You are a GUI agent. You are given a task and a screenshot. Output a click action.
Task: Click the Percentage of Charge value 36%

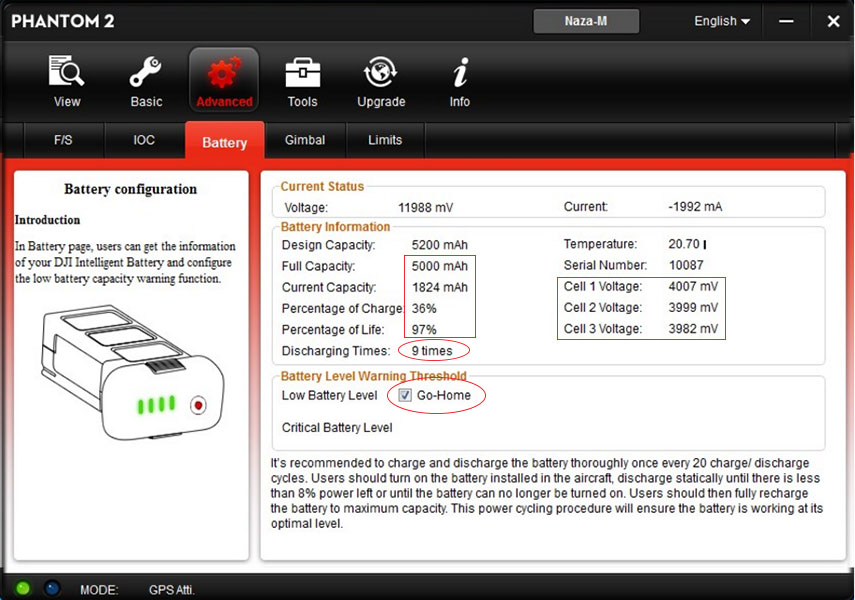click(424, 309)
